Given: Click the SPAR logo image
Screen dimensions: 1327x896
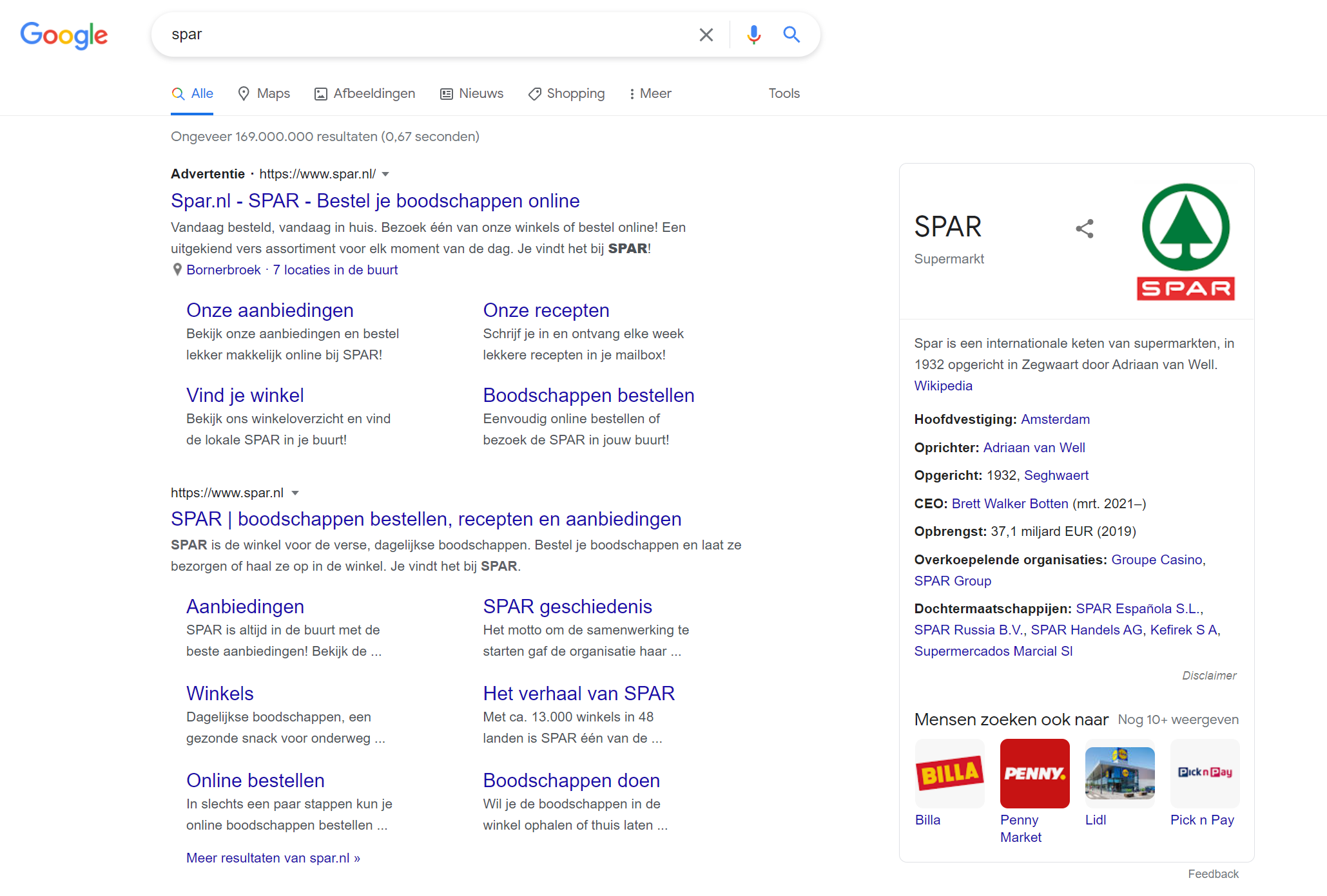Looking at the screenshot, I should point(1185,242).
